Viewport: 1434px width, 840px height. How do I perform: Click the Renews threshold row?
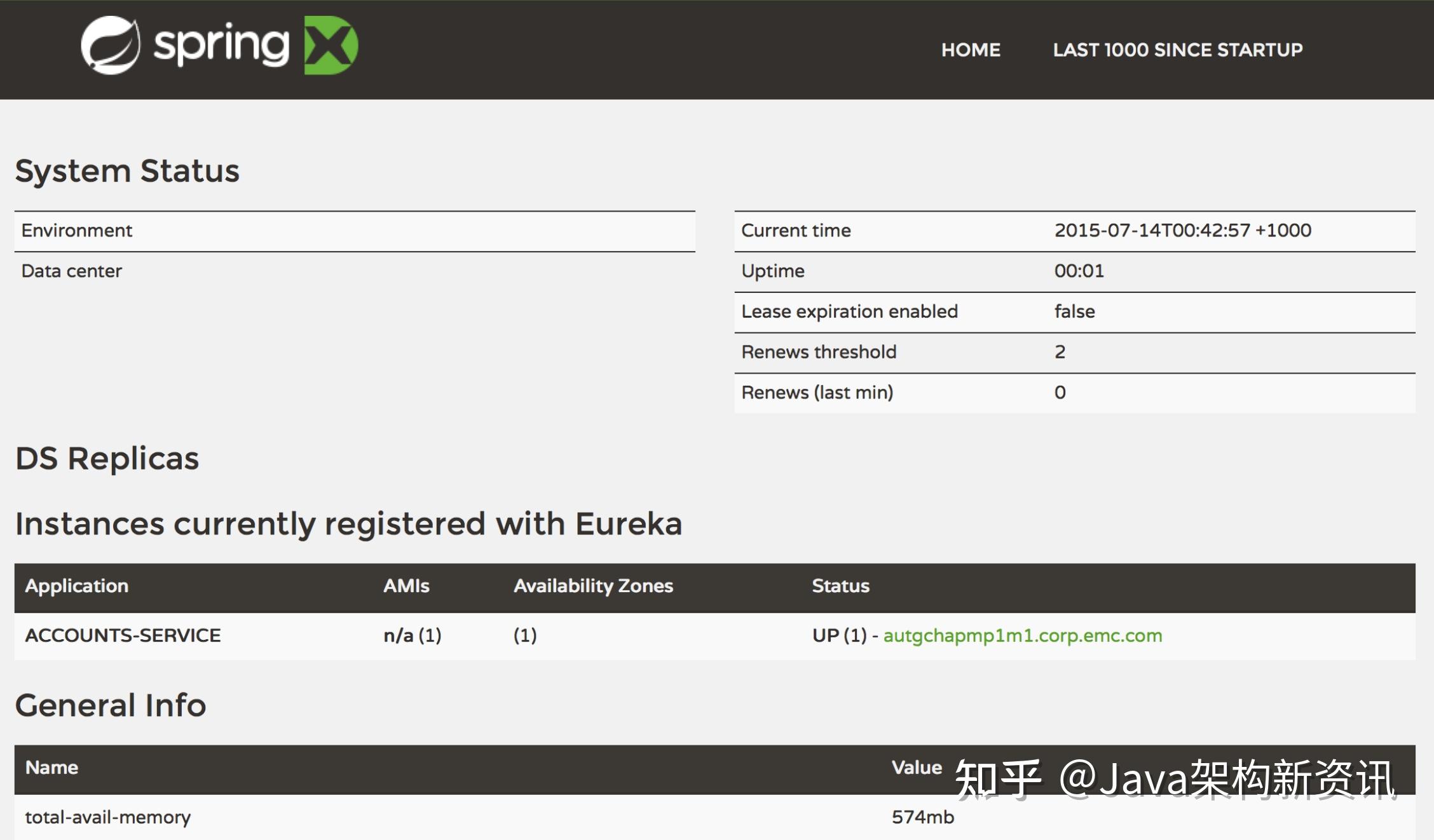(x=819, y=352)
